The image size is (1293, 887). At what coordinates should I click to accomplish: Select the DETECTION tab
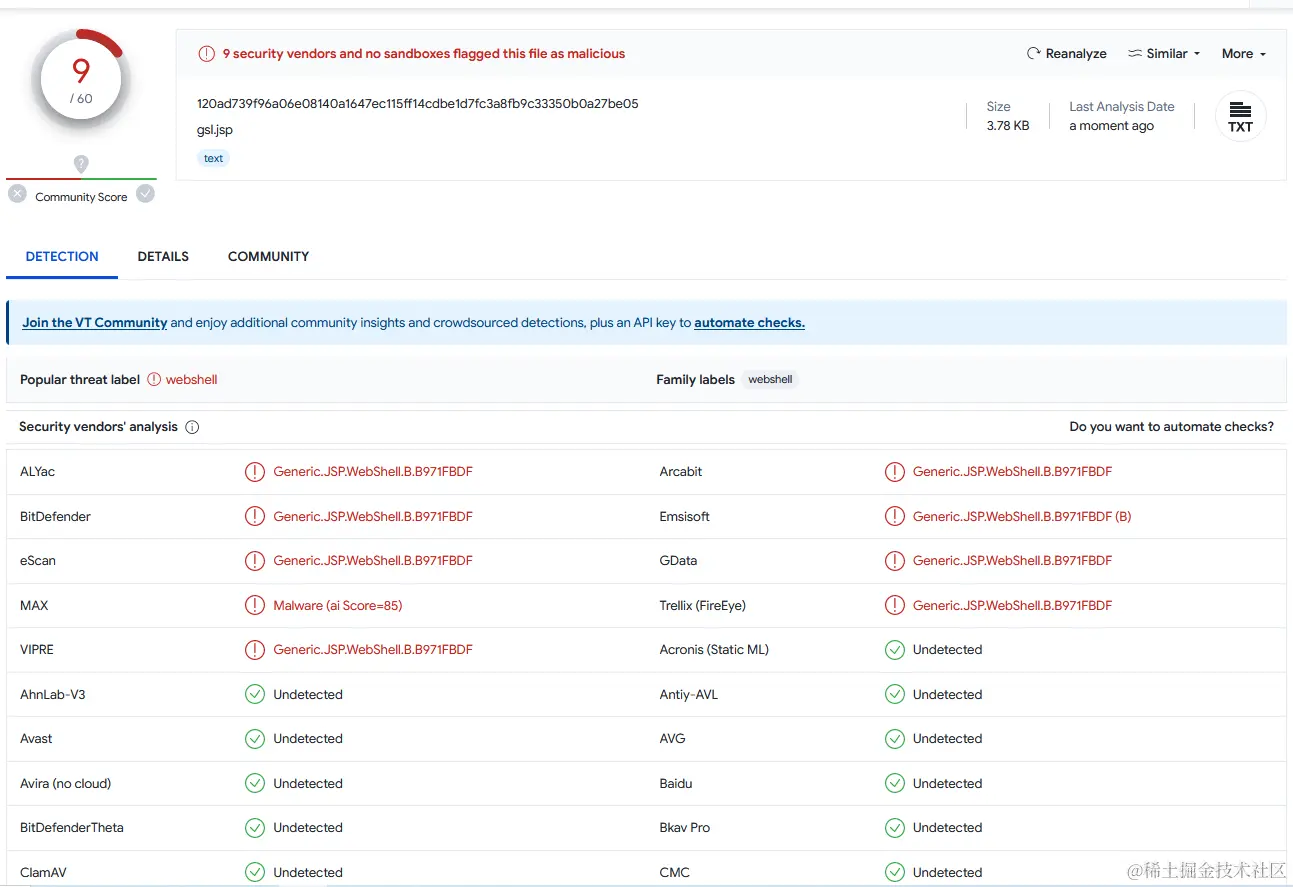pos(62,257)
